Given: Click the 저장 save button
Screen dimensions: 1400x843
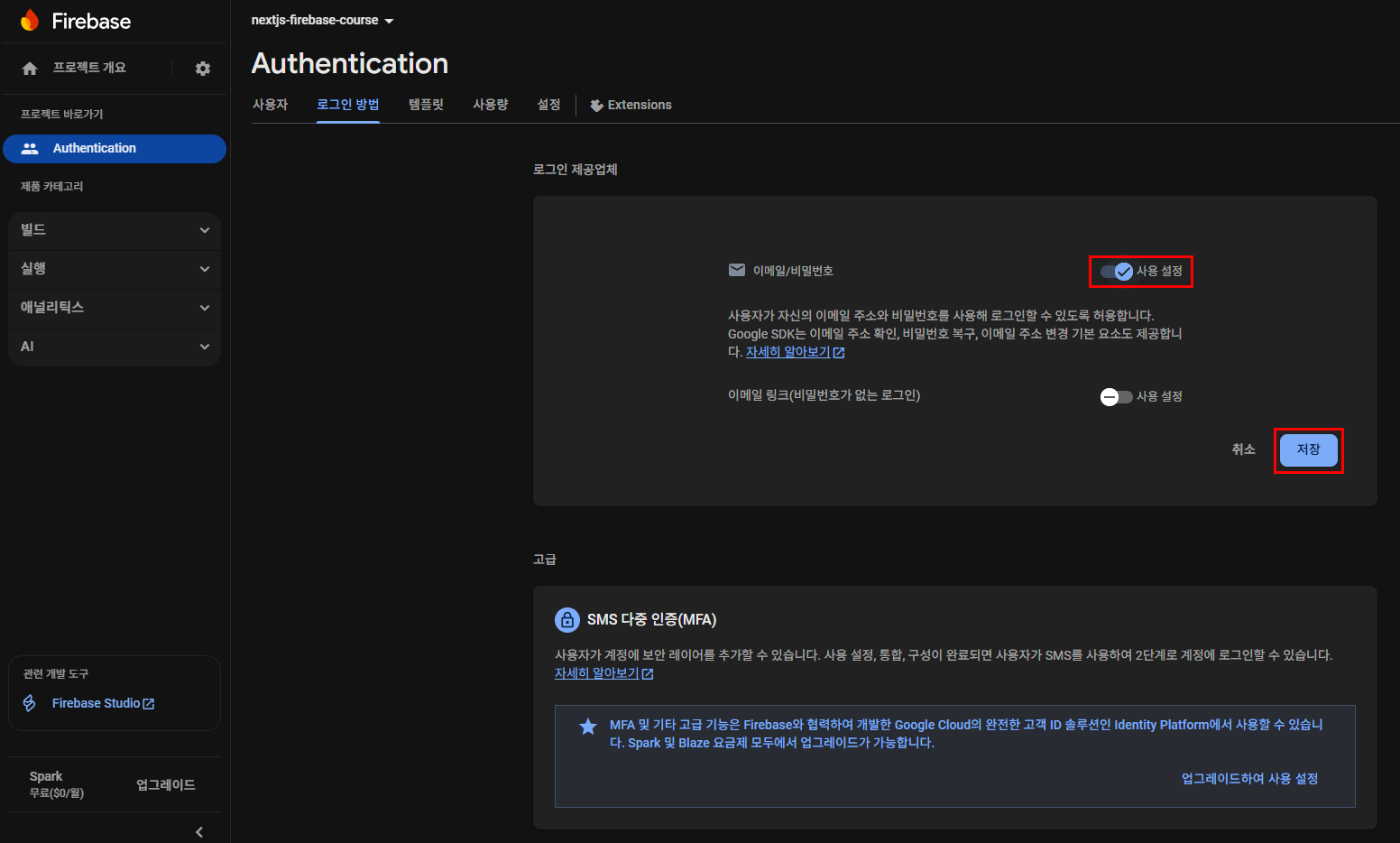Looking at the screenshot, I should [1308, 449].
